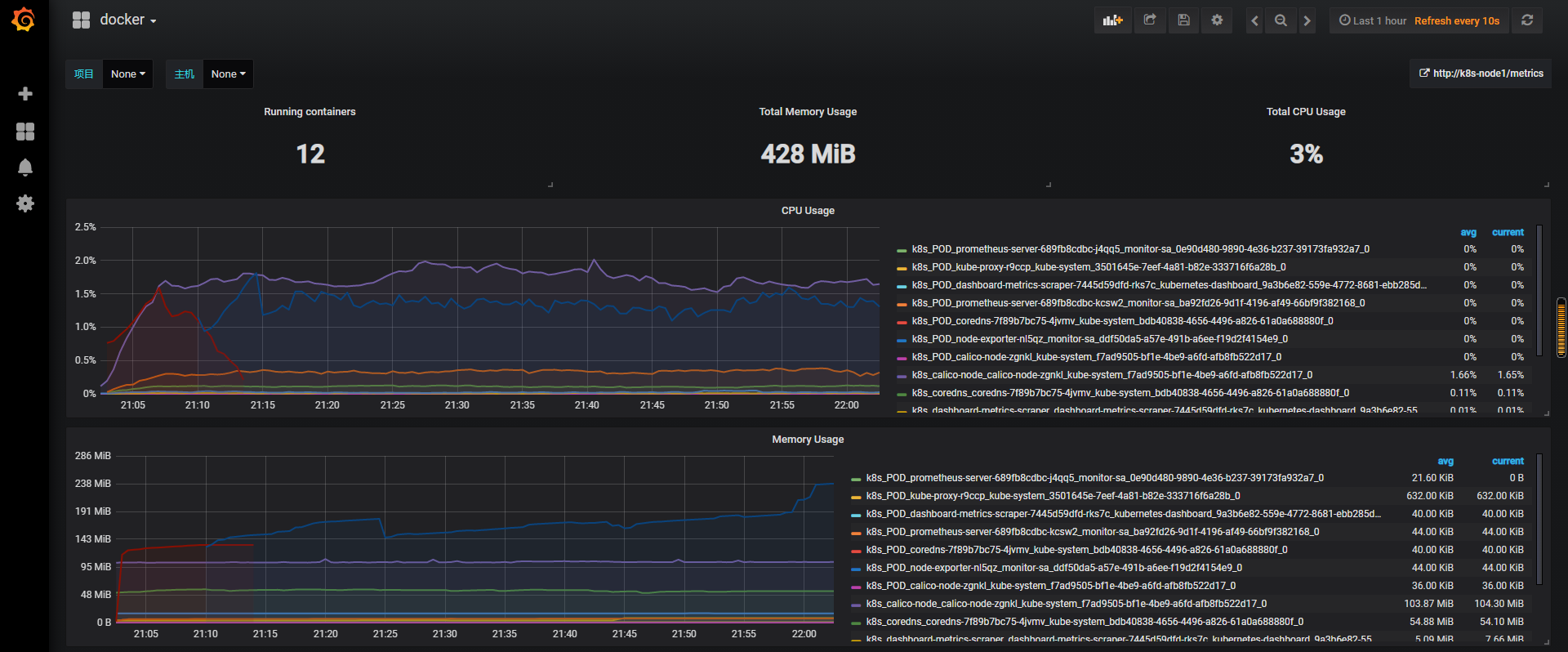Screen dimensions: 1568x652
Task: Toggle CPU series k8s_POD_prometheus-server j4qq5 in legend
Action: [x=1140, y=249]
